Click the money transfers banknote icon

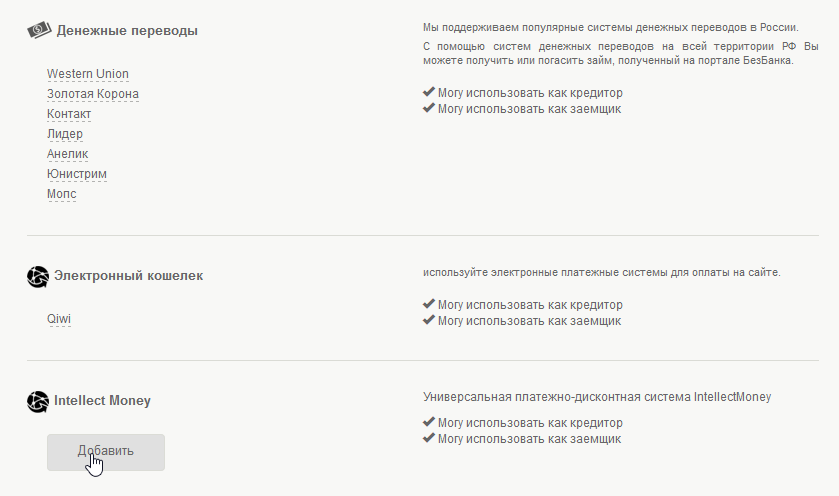coord(38,30)
